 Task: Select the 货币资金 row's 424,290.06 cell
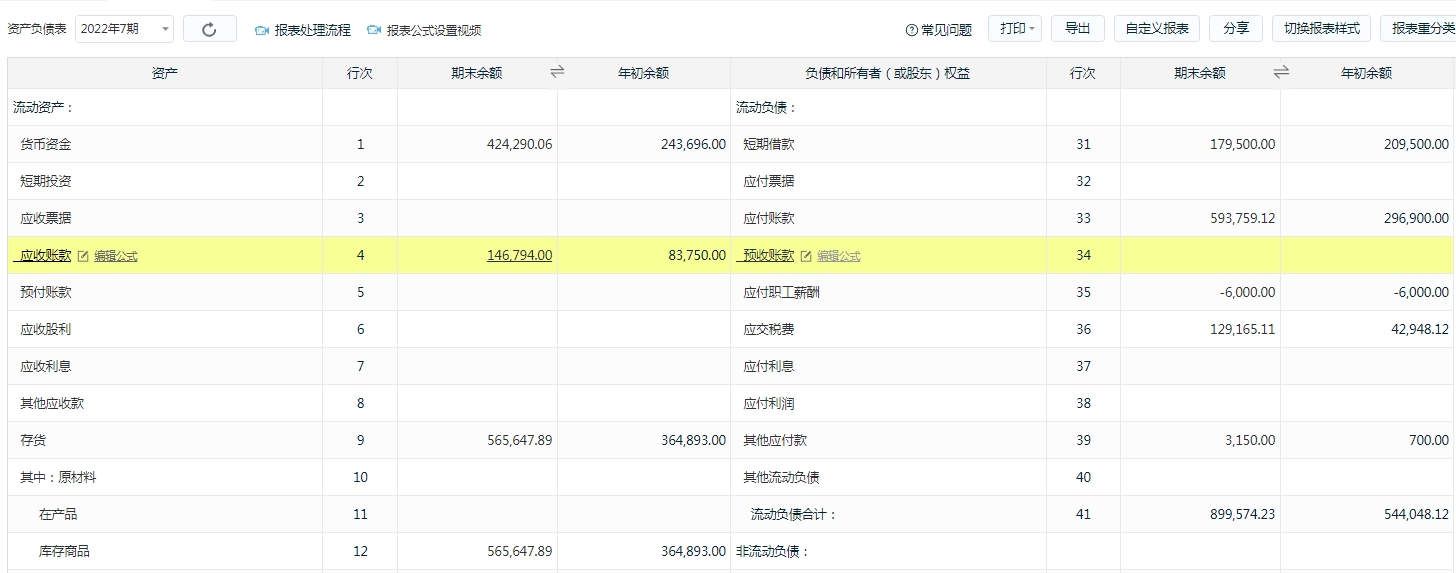pyautogui.click(x=477, y=144)
